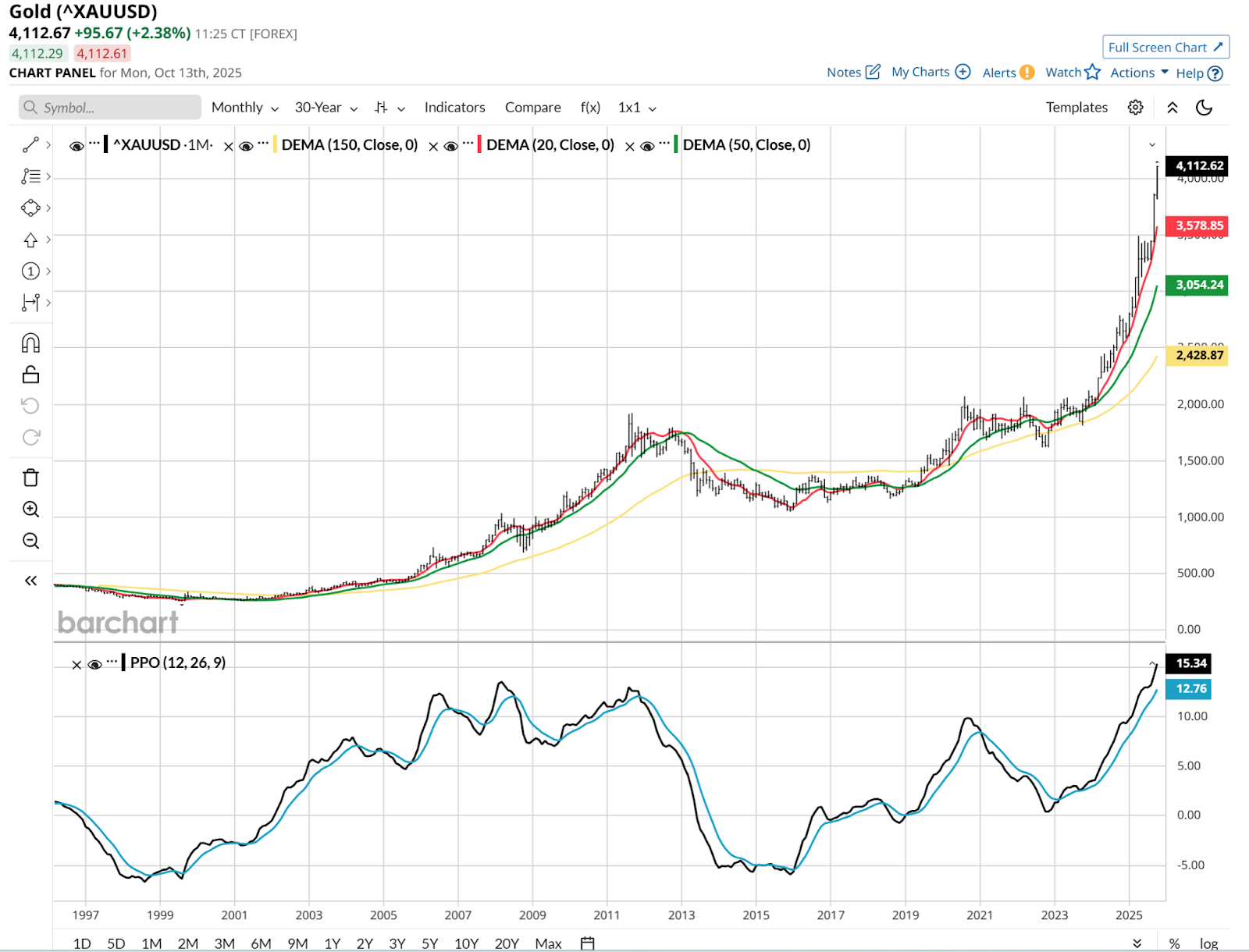Screen dimensions: 1249x952
Task: Zoom out using magnifier minus icon
Action: [30, 541]
